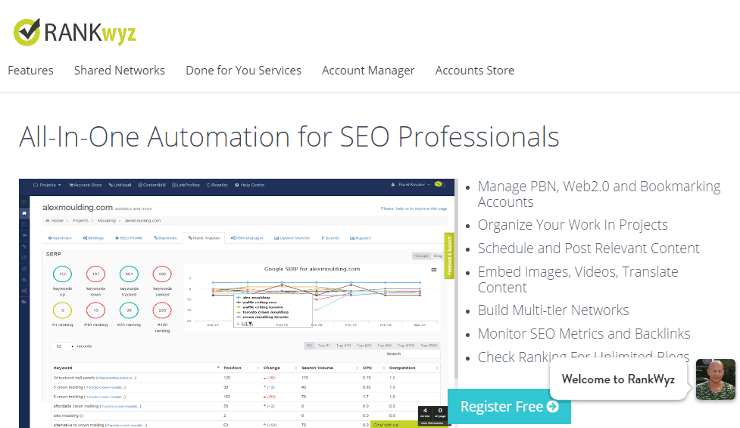Open the Features menu
The height and width of the screenshot is (428, 740).
pyautogui.click(x=31, y=71)
